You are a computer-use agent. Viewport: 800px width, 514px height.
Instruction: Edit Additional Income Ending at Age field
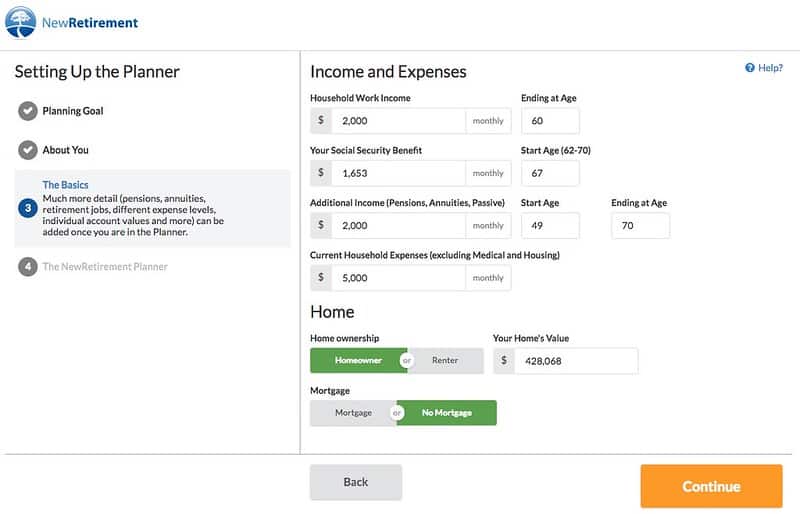(640, 226)
